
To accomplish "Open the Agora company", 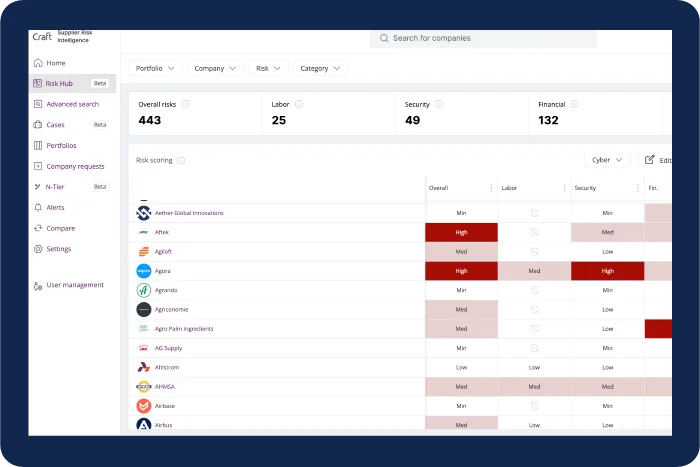I will click(x=162, y=271).
